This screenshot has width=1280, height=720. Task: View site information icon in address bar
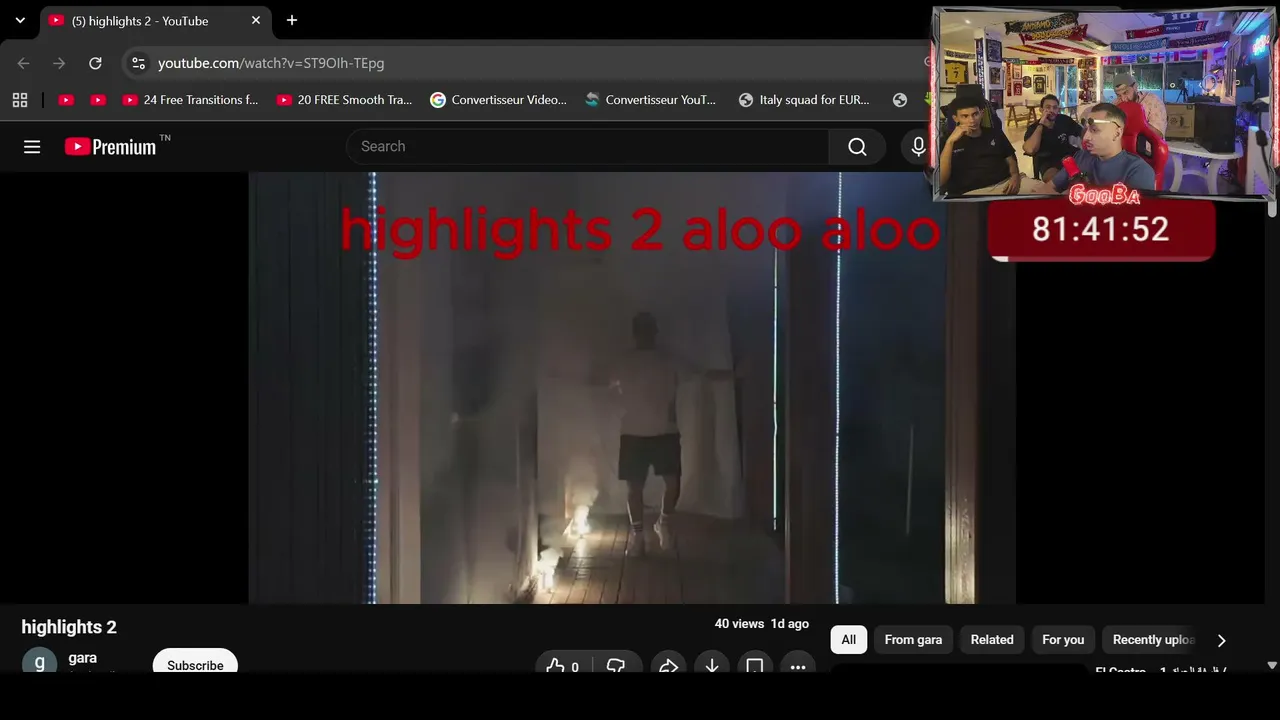[138, 63]
